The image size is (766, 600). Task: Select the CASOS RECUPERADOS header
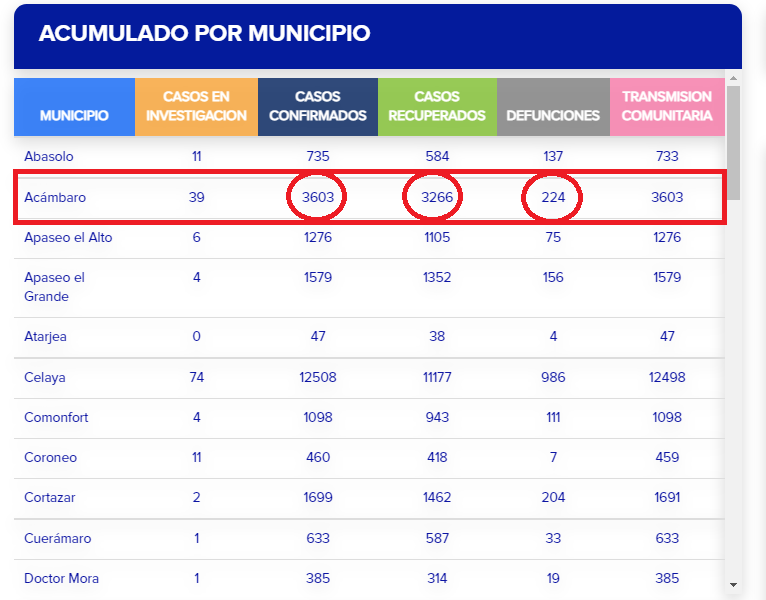437,106
